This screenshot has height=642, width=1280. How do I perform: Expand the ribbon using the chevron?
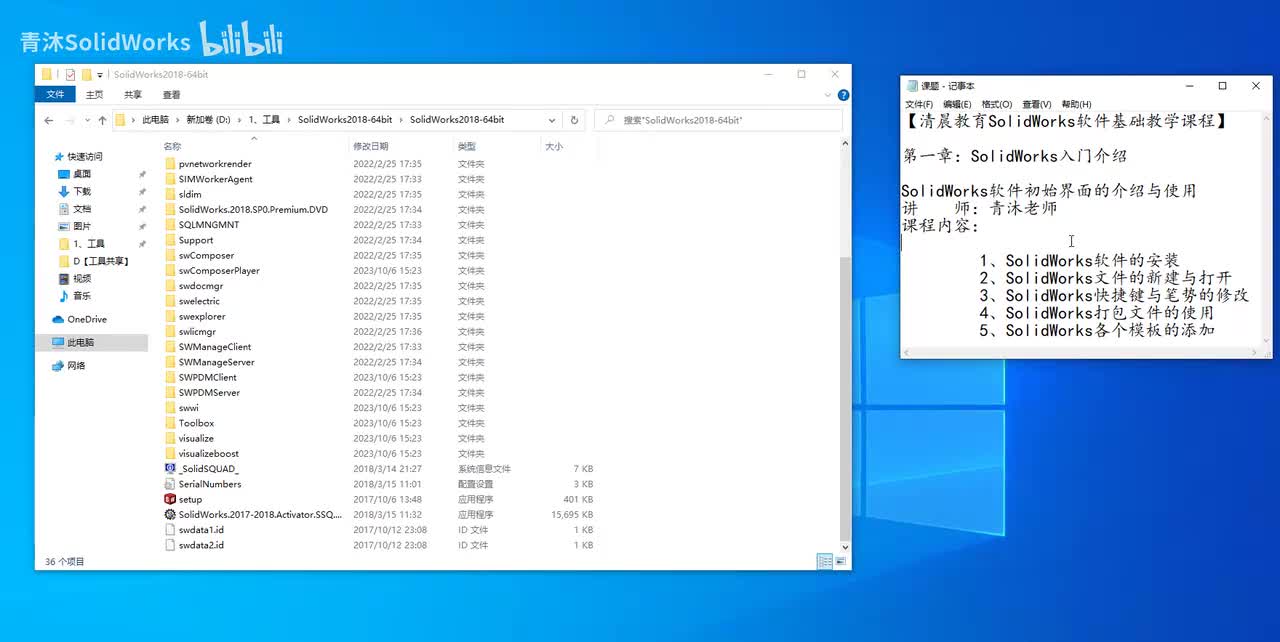(x=828, y=95)
